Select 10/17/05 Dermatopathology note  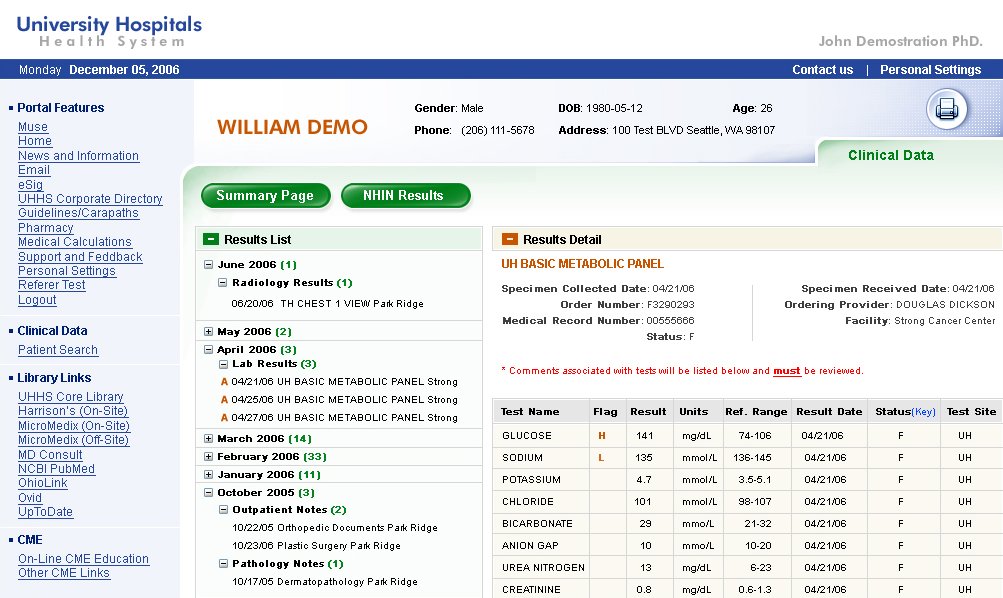point(325,581)
